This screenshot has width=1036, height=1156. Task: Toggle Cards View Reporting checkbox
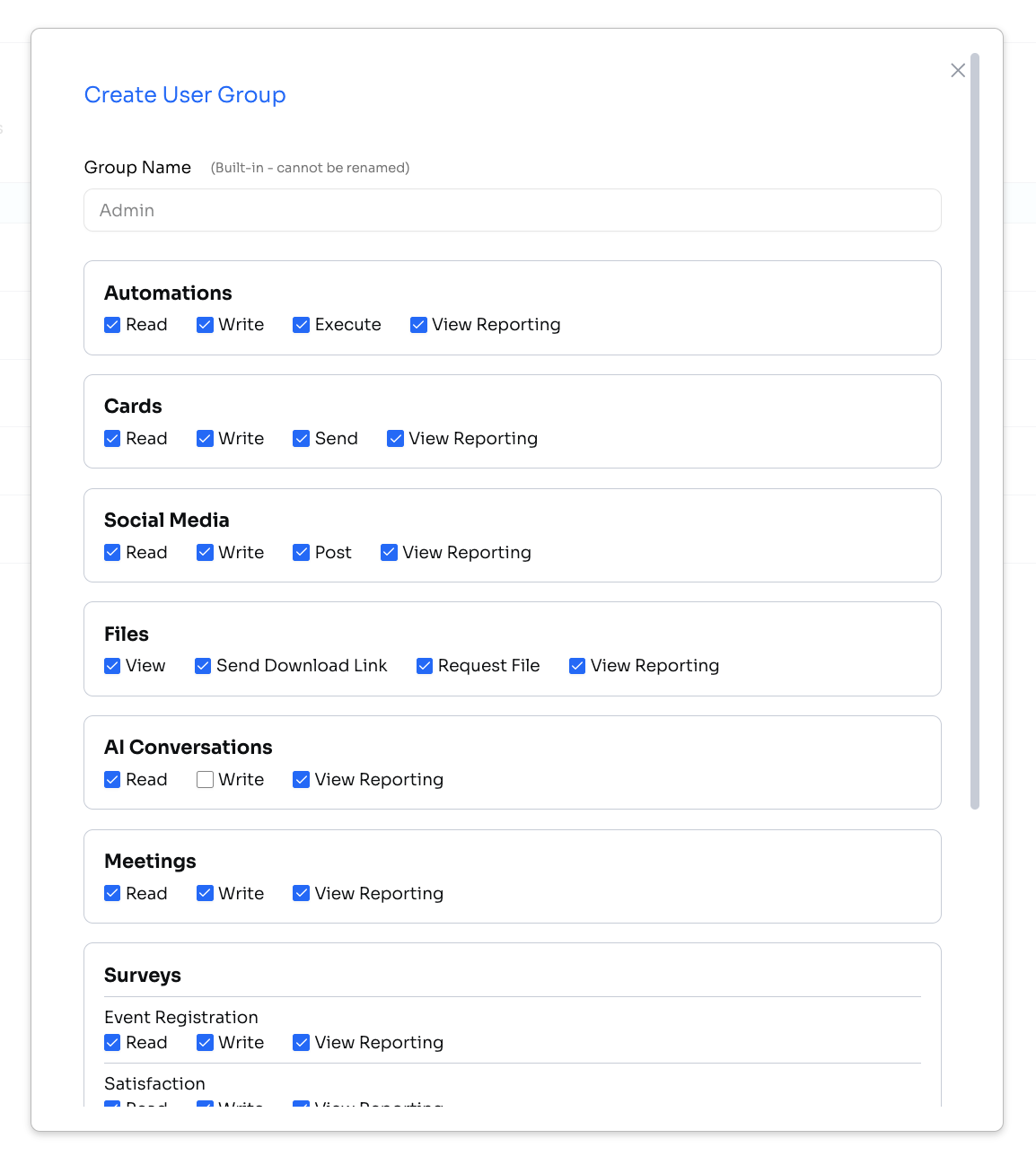[x=395, y=438]
